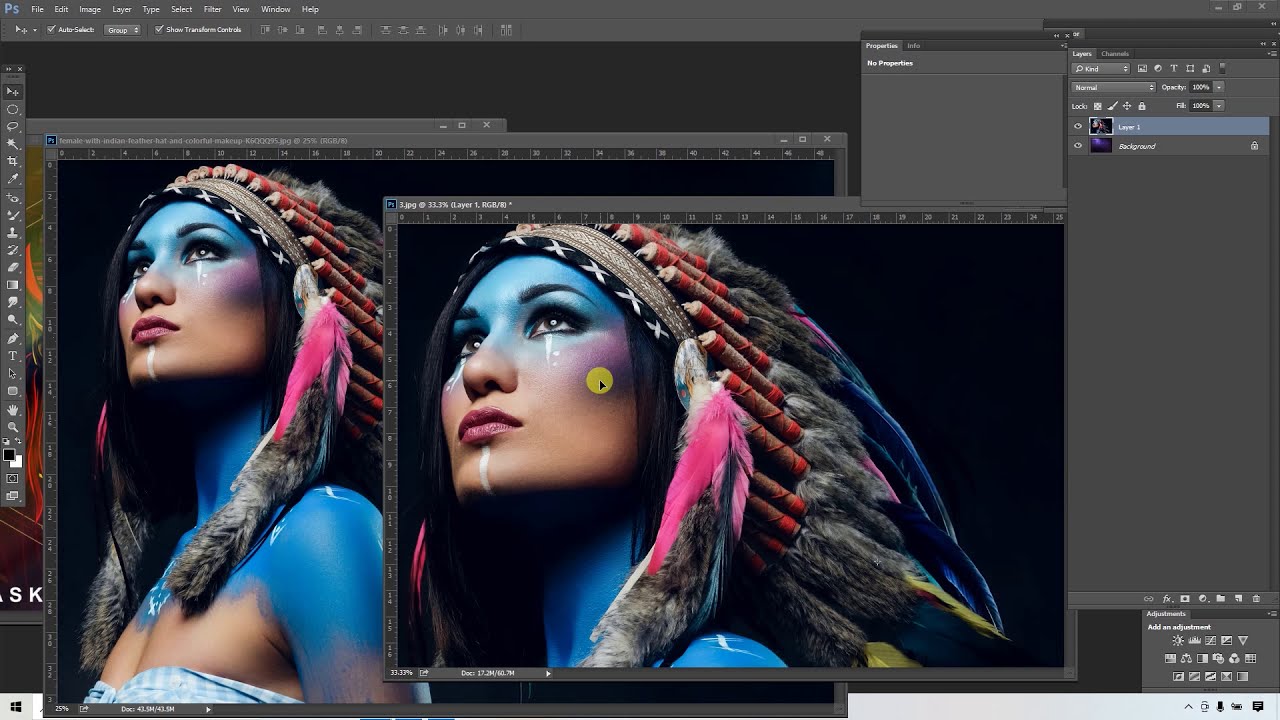Hide the Background layer eye icon
Image resolution: width=1280 pixels, height=720 pixels.
(1078, 146)
